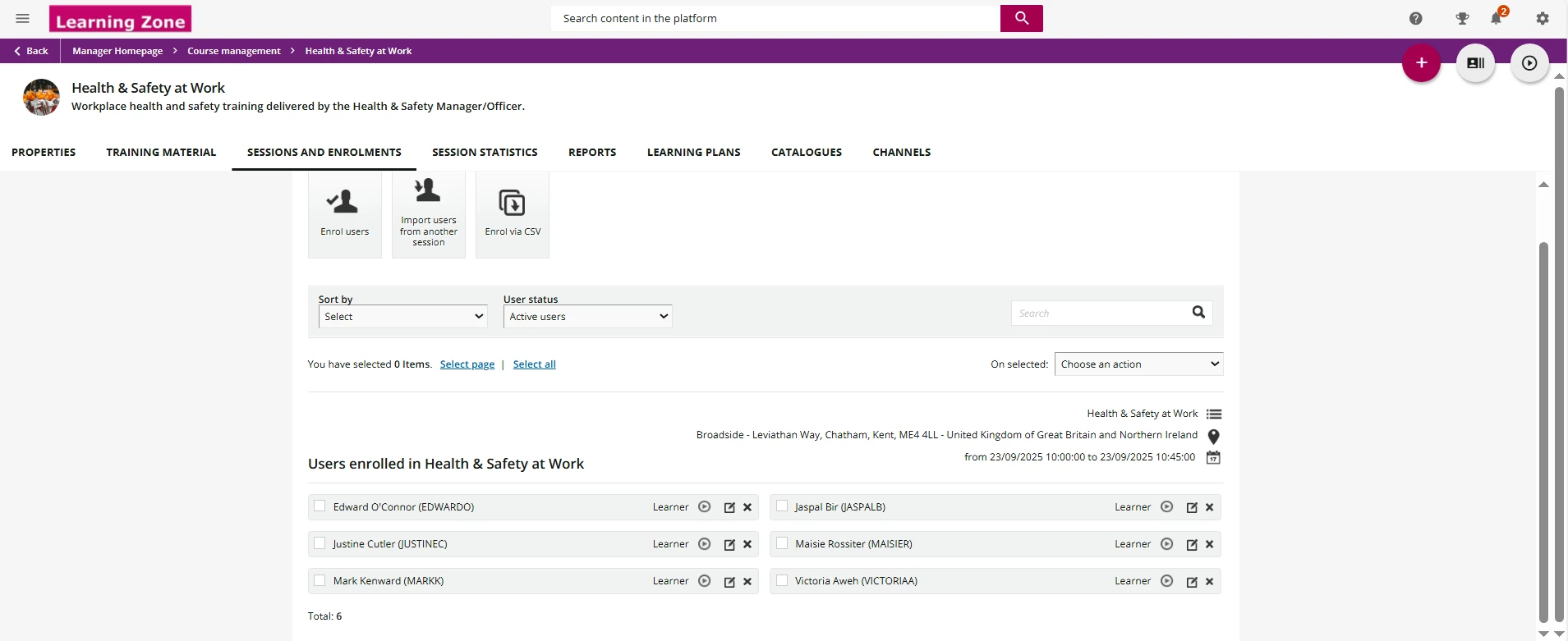Edit enrolment of Edward O'Connor

click(x=729, y=507)
